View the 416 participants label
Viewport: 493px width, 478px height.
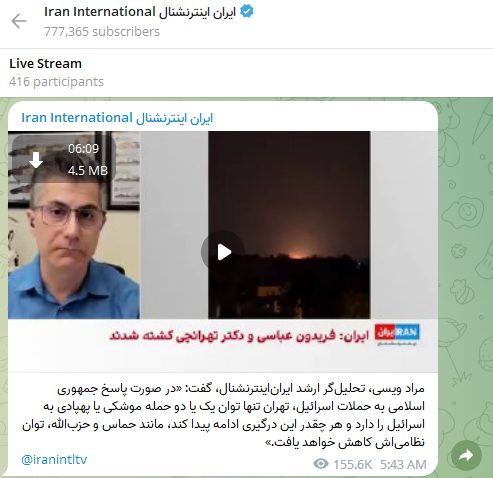pos(56,82)
